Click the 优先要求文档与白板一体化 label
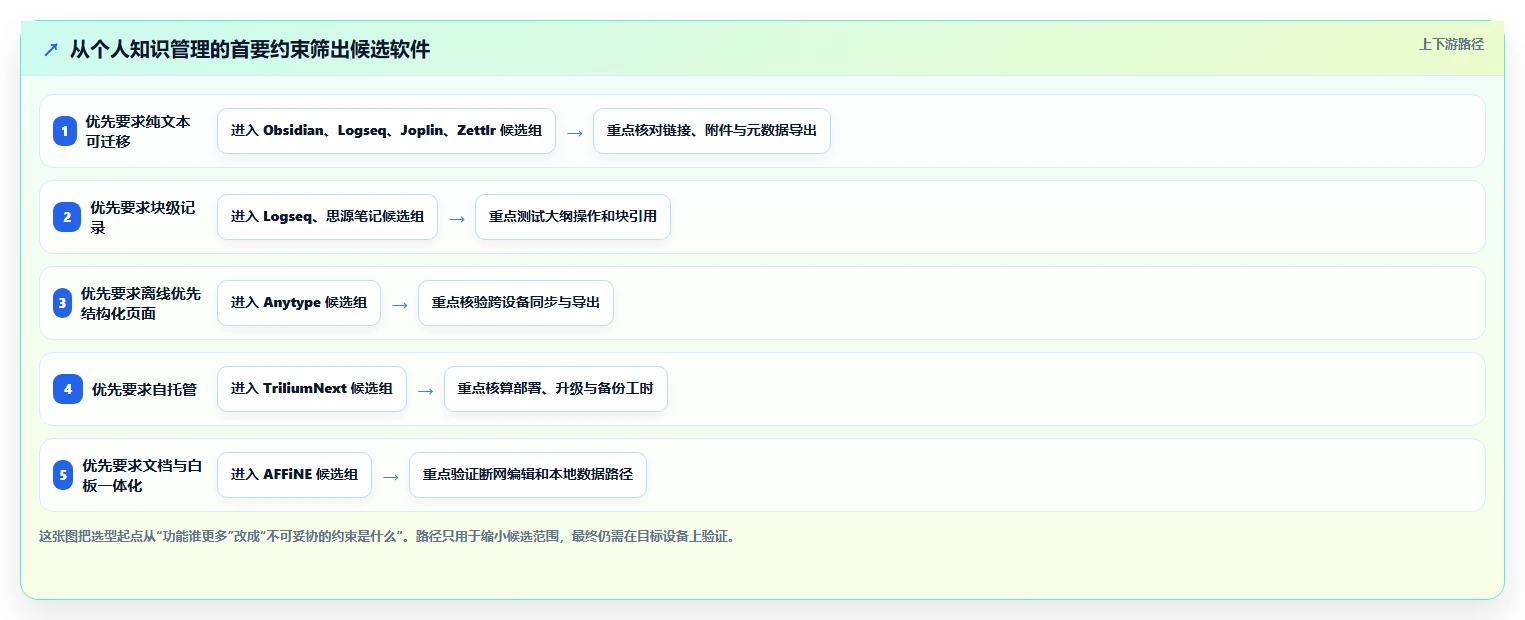Image resolution: width=1525 pixels, height=620 pixels. click(142, 475)
